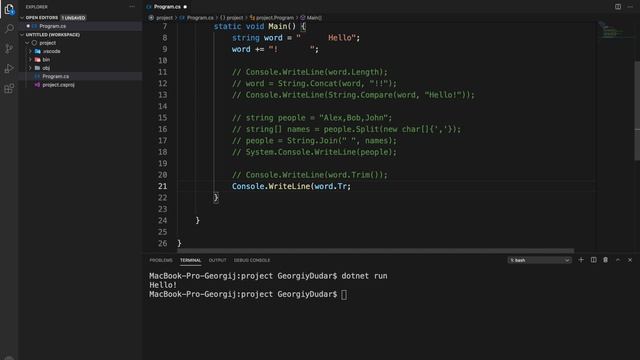Click line number 13 in gutter
The width and height of the screenshot is (640, 360).
pyautogui.click(x=162, y=95)
